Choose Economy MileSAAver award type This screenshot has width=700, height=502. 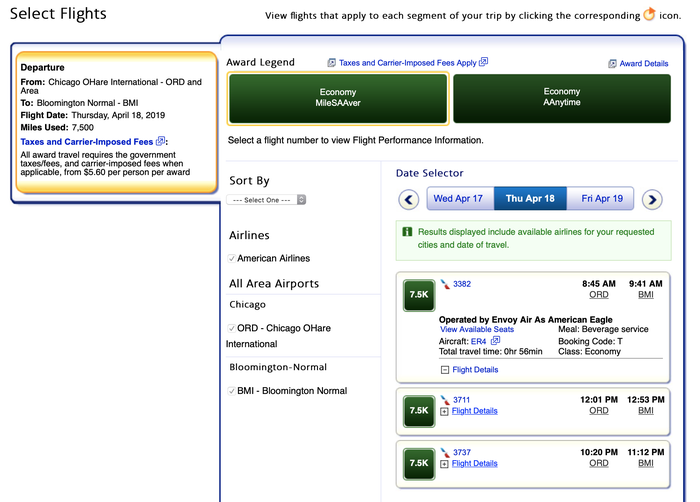(x=338, y=98)
